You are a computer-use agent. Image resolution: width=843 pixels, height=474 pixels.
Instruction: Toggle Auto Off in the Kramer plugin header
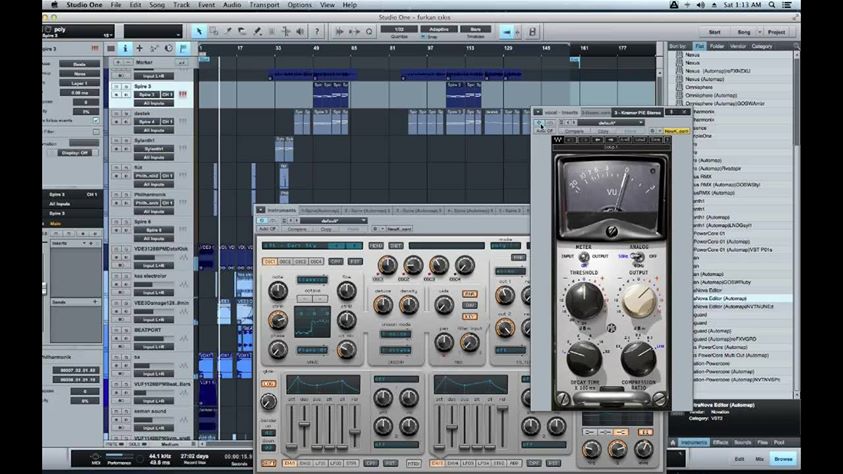tap(544, 131)
